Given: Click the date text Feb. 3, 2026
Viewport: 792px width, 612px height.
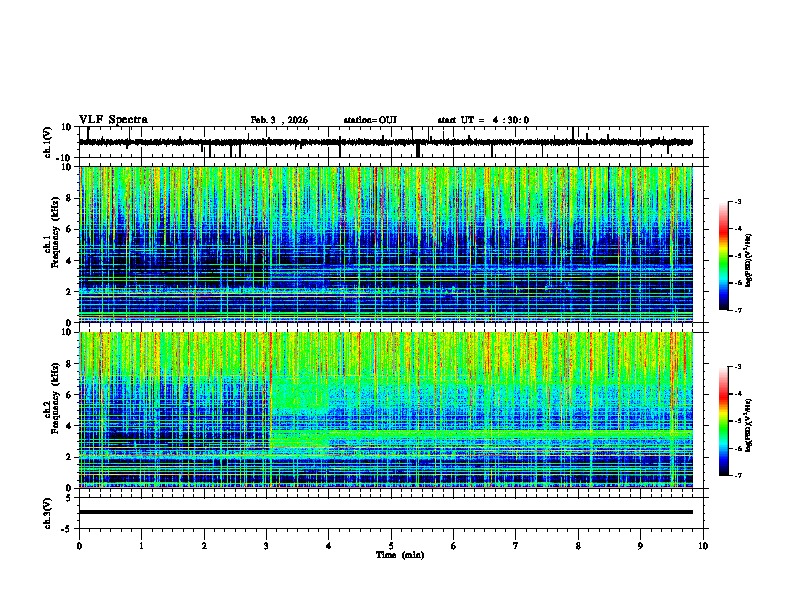Looking at the screenshot, I should click(x=279, y=120).
